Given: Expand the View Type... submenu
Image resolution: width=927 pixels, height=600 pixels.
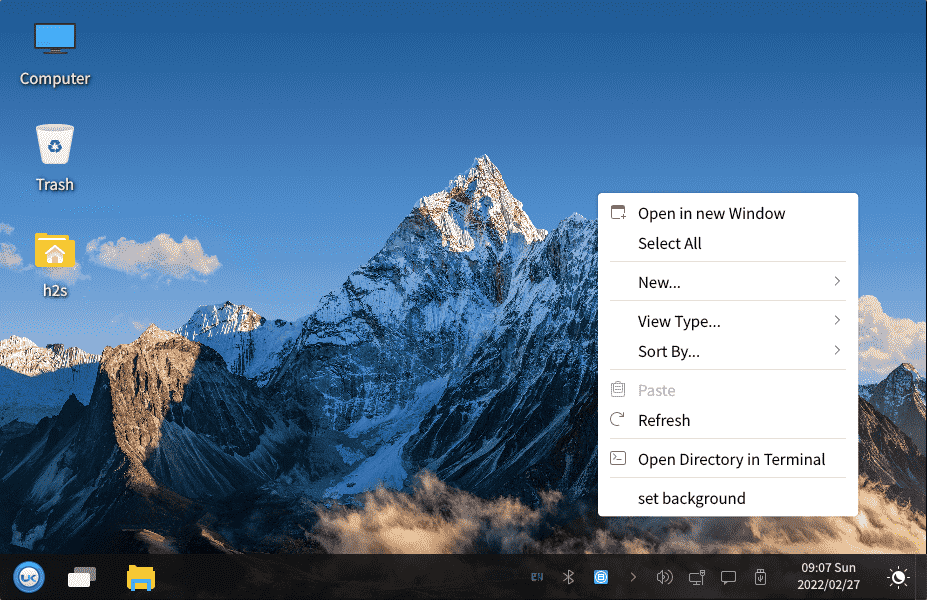Looking at the screenshot, I should coord(728,321).
